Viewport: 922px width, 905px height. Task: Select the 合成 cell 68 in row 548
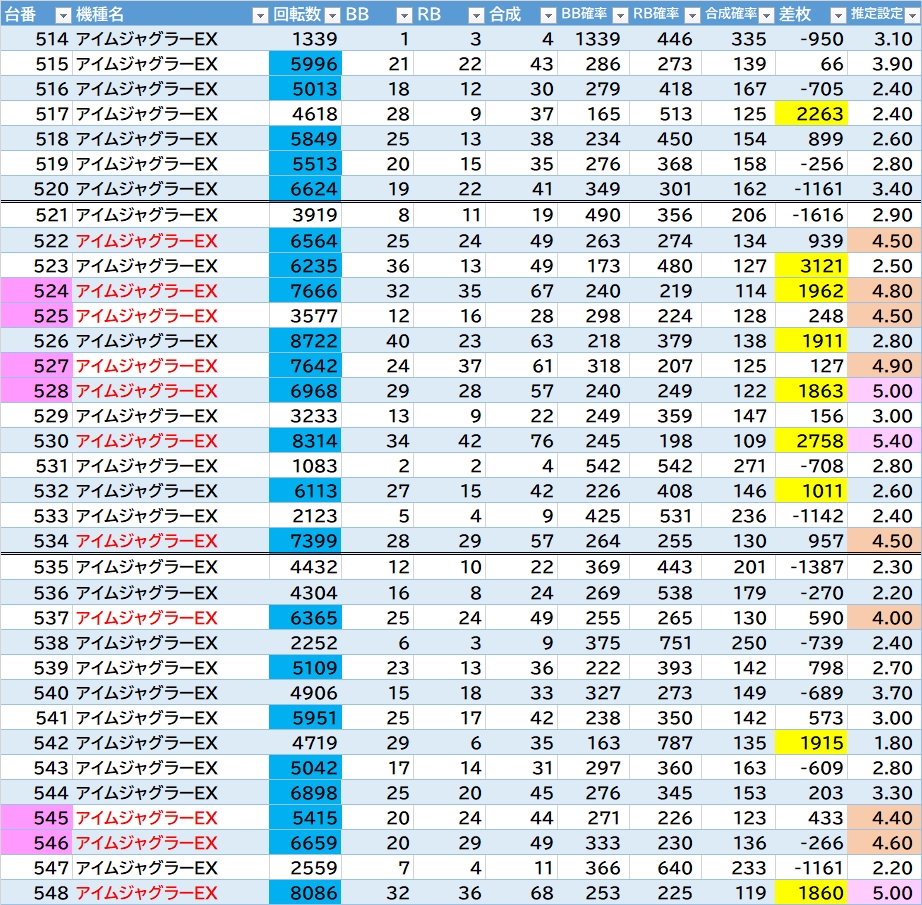(x=522, y=893)
